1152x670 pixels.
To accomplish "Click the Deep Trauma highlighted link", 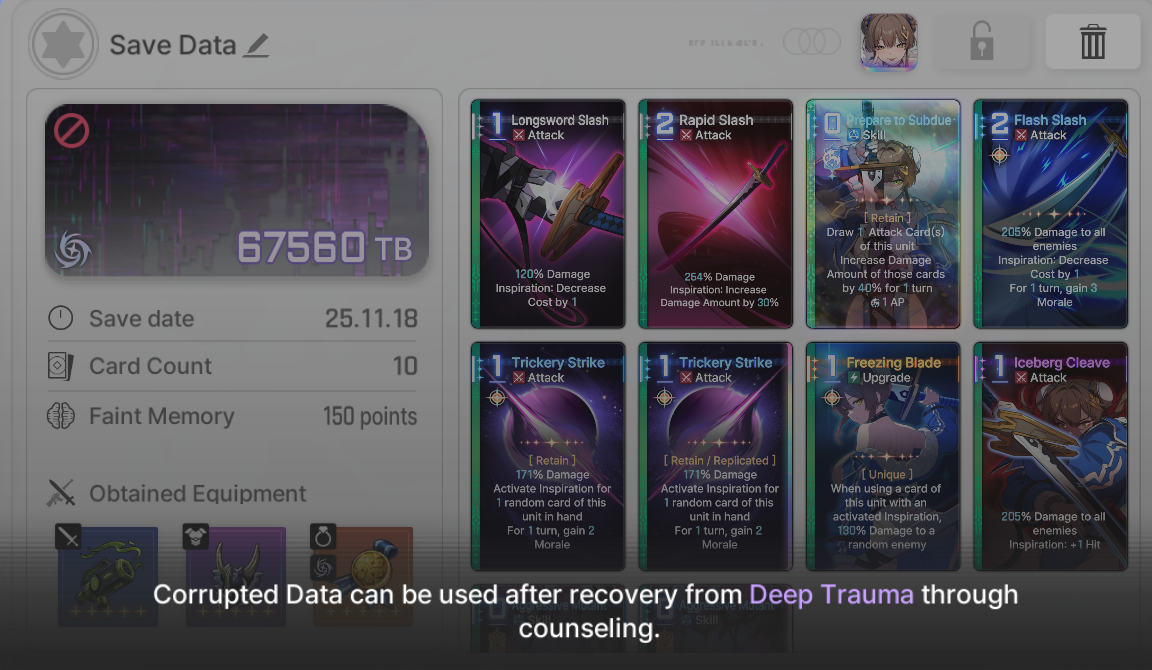I will 832,594.
